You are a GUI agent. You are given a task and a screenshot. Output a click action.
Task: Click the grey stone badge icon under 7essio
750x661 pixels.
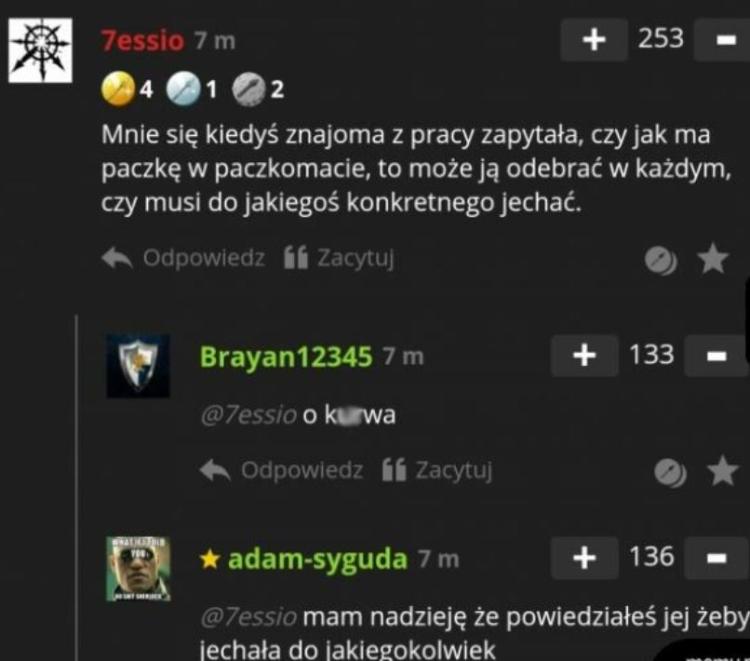[x=248, y=89]
